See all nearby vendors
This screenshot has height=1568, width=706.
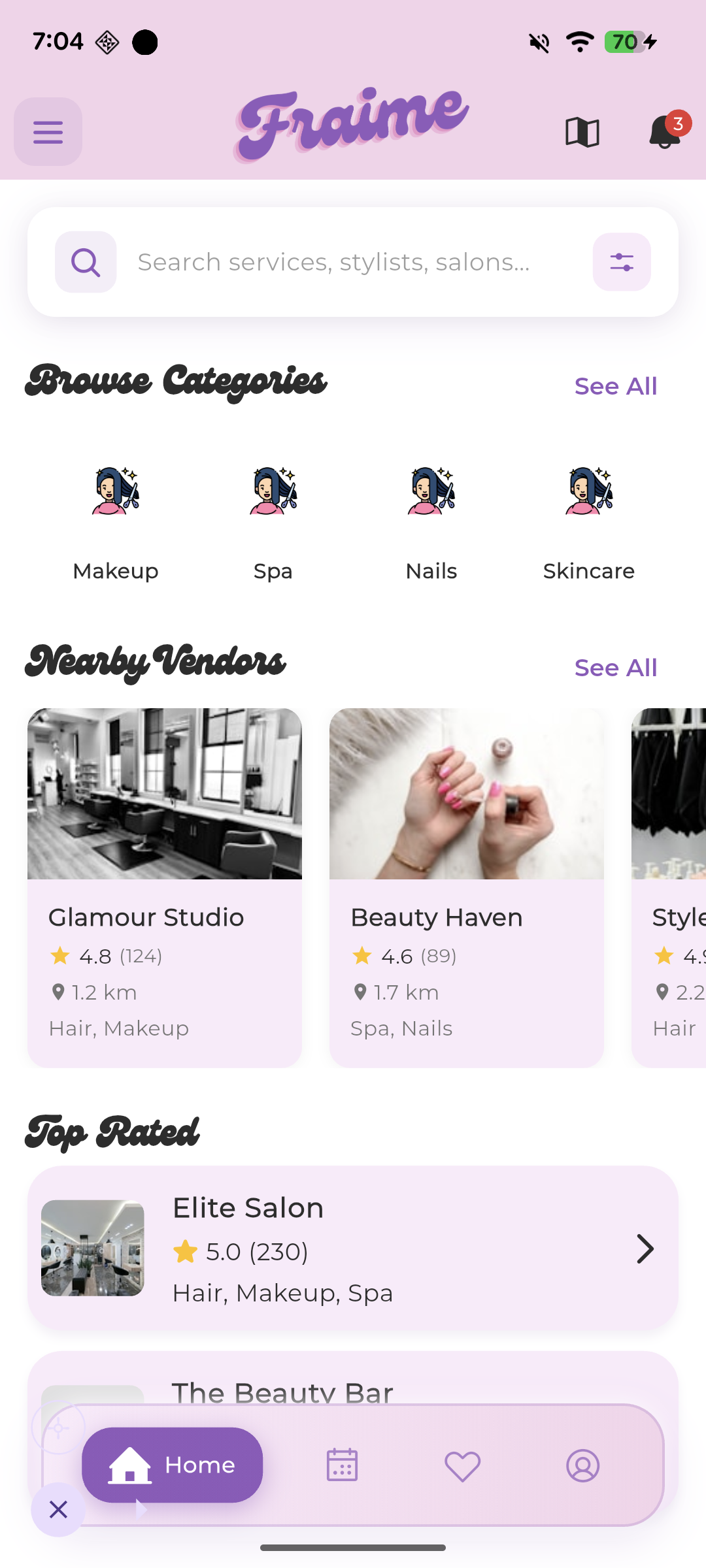[616, 668]
